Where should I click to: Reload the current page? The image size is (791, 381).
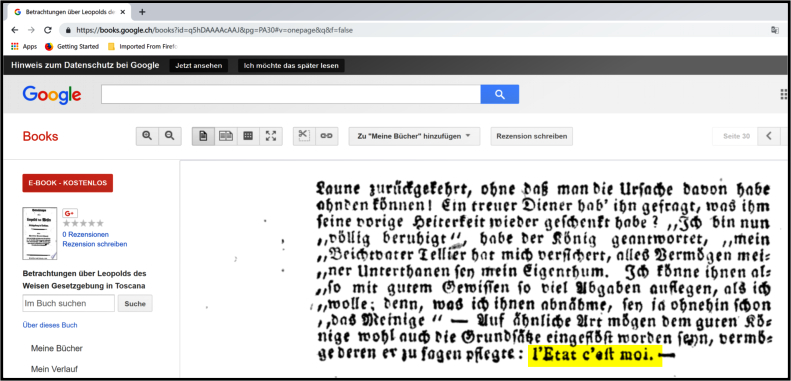(x=47, y=30)
